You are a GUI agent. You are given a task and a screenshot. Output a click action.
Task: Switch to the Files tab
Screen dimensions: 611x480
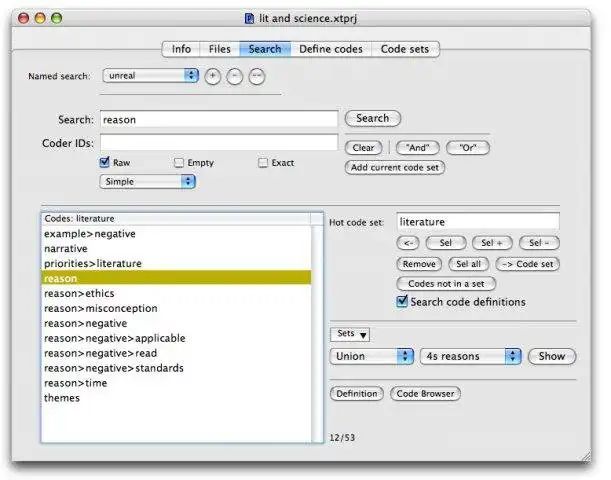pos(219,49)
